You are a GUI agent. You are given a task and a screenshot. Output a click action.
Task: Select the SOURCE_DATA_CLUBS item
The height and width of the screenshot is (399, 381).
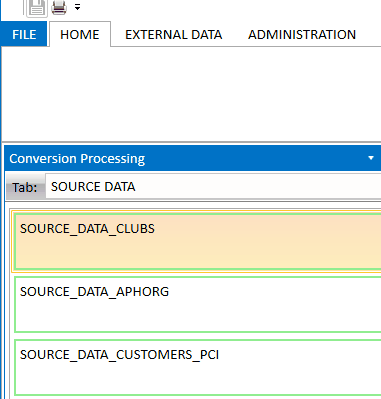198,241
